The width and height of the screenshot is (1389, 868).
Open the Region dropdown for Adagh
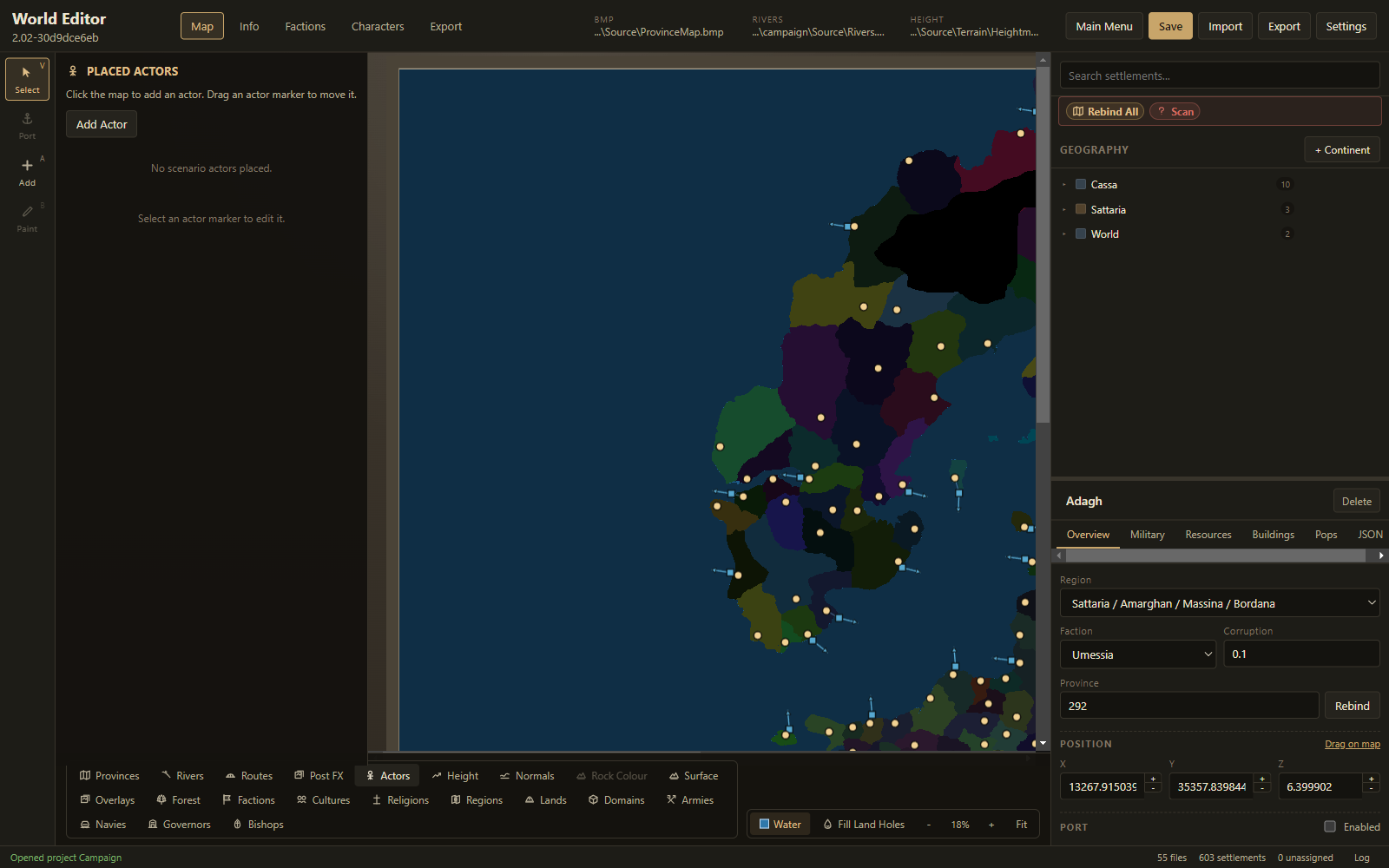coord(1220,603)
